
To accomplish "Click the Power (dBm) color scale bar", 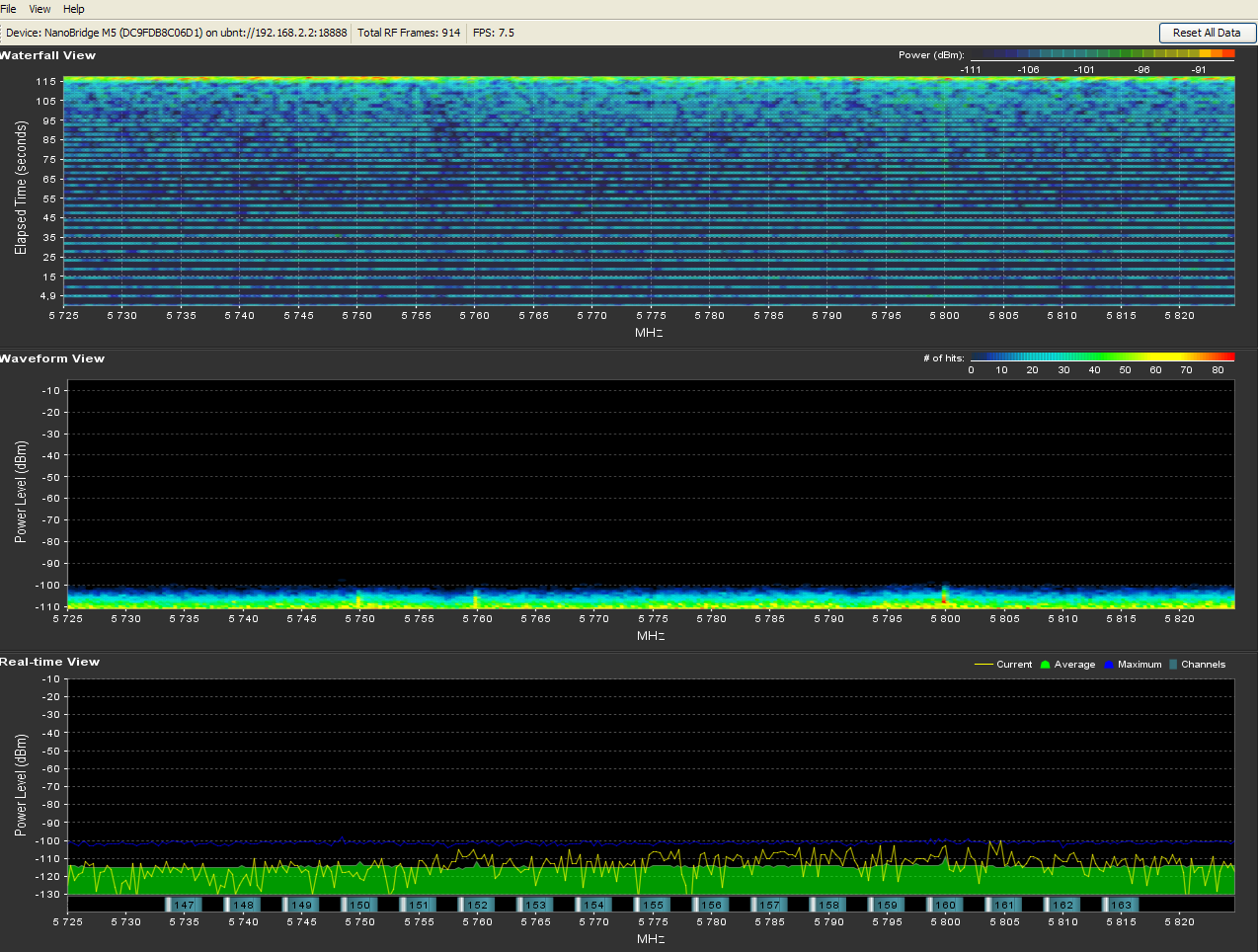I will [1102, 55].
